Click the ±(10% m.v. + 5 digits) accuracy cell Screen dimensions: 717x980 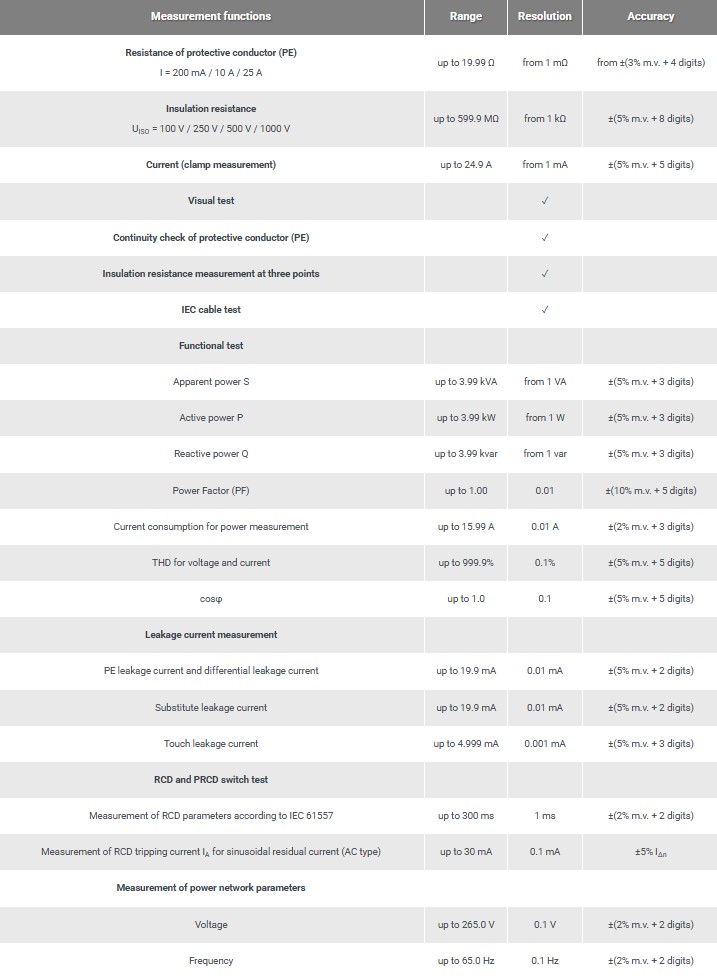(650, 490)
